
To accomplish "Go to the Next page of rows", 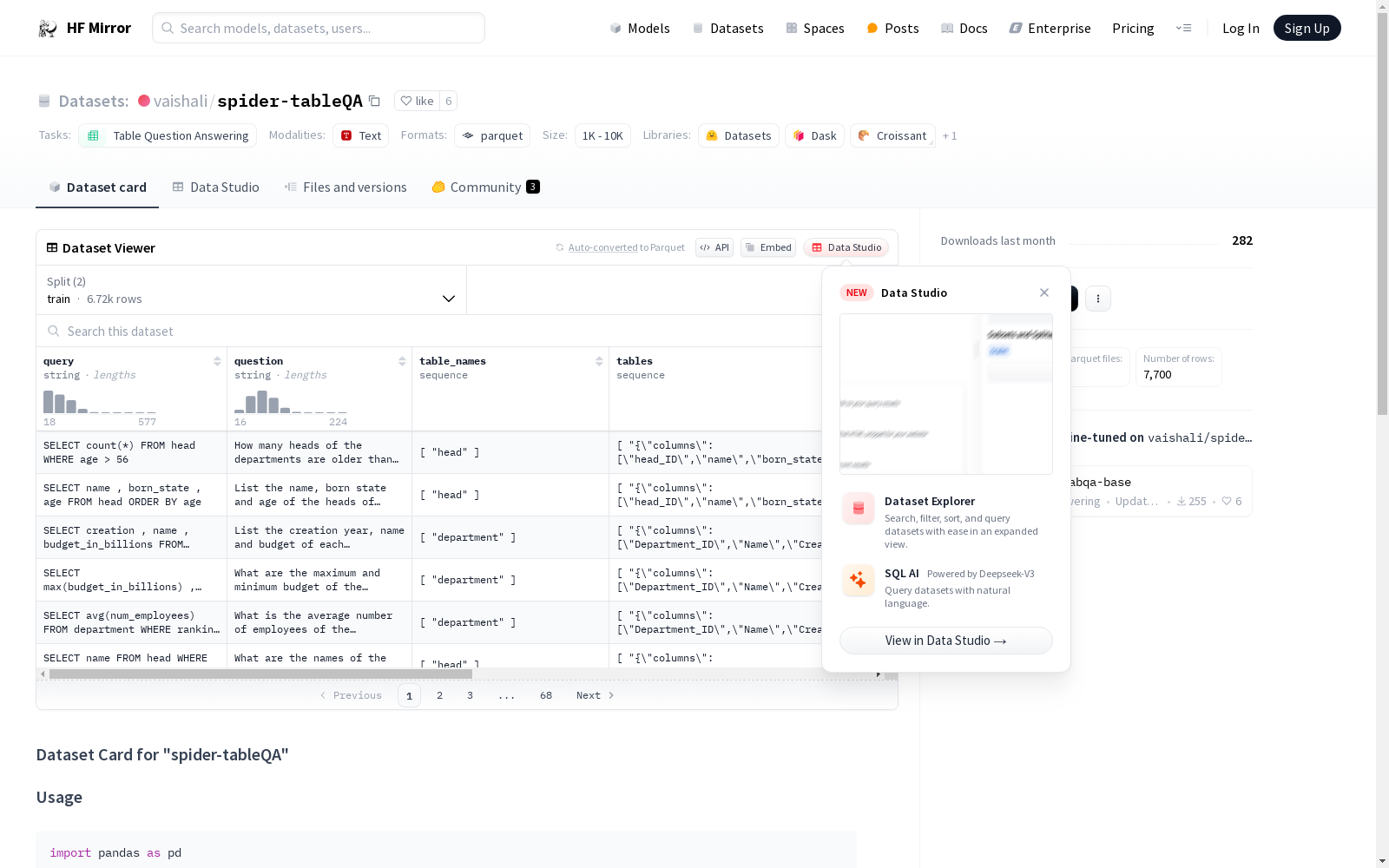I will click(595, 695).
